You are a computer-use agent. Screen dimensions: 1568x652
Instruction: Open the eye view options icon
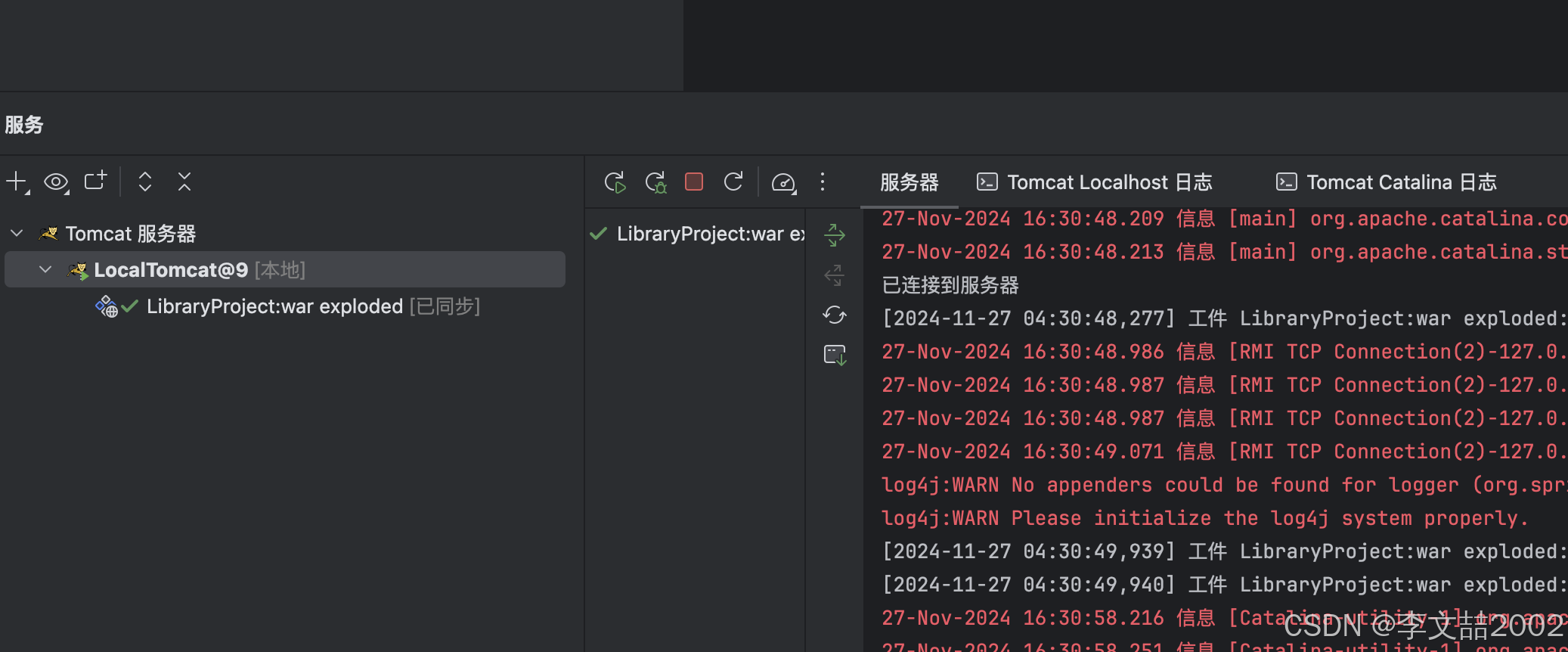[56, 182]
